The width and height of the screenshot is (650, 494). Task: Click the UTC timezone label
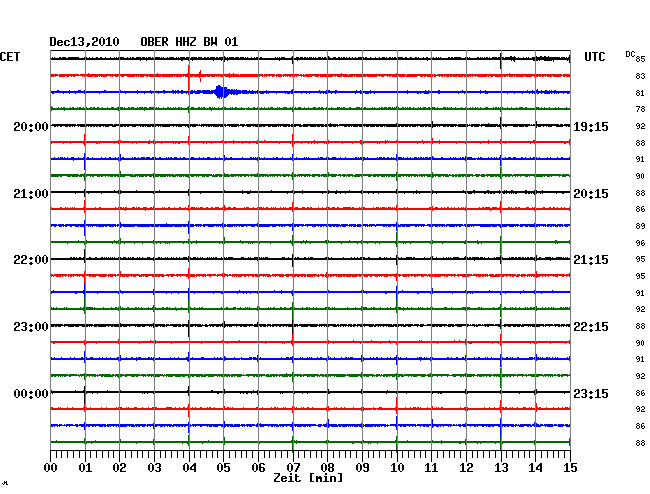point(594,57)
